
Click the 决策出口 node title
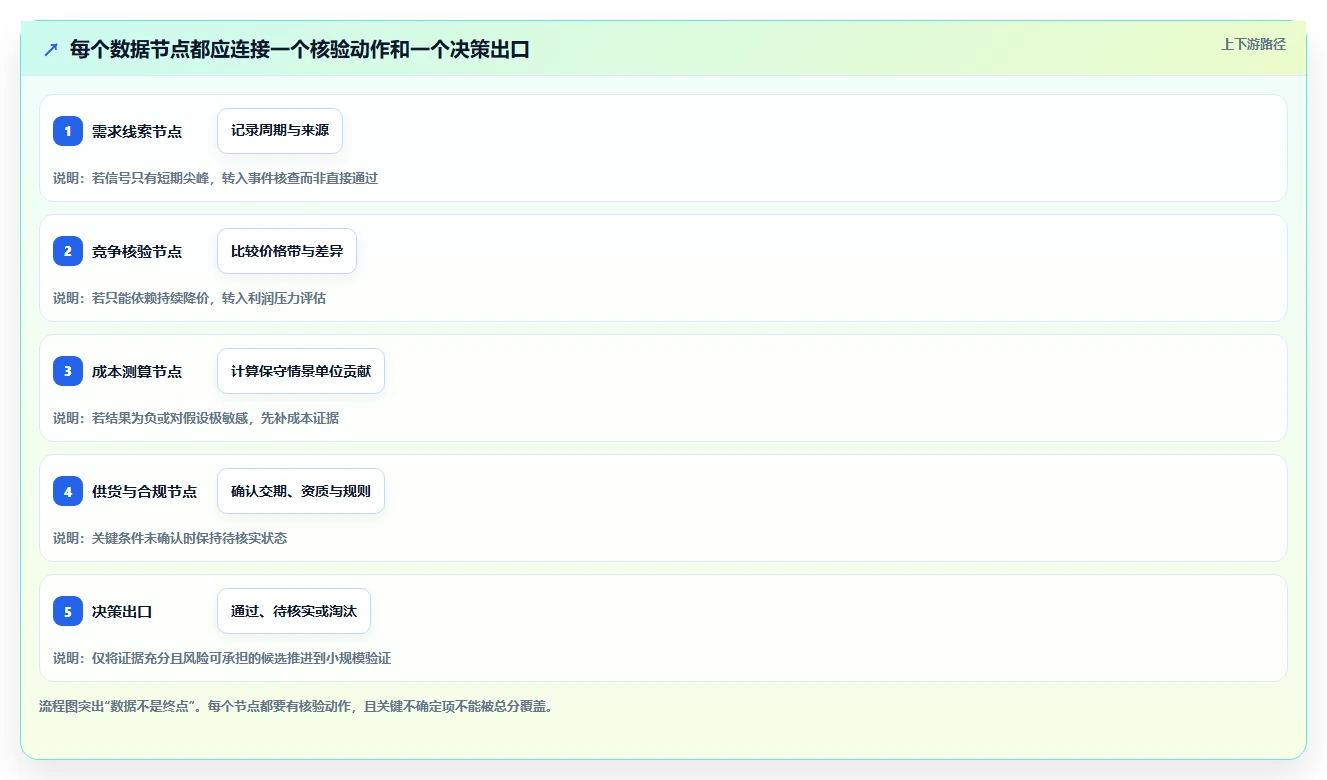click(122, 611)
